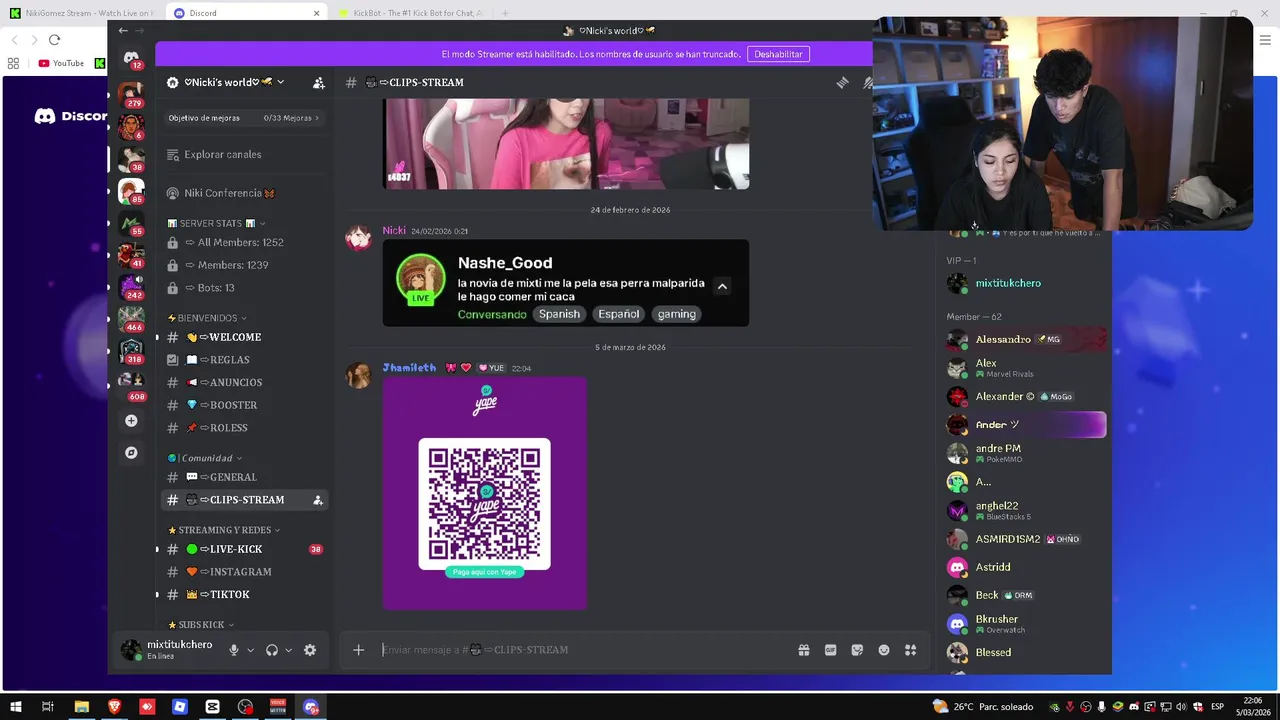Invite people to Nicki's world server
1280x720 pixels.
click(318, 83)
